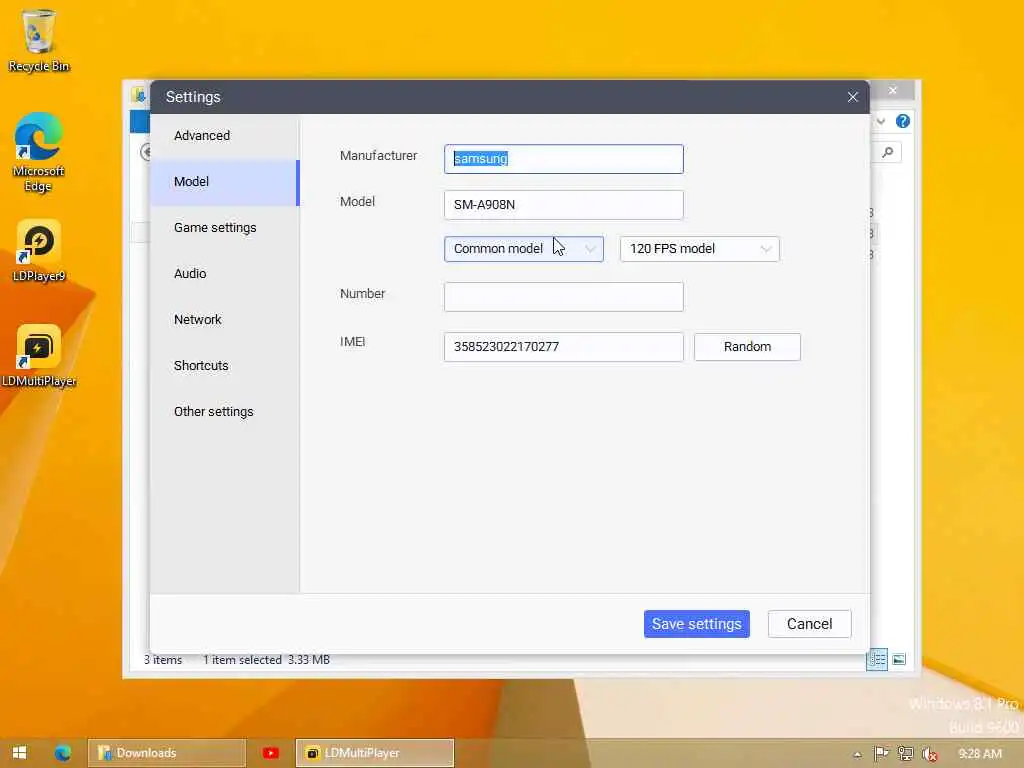Select the LDPlayer9 desktop shortcut
The width and height of the screenshot is (1024, 768).
coord(39,251)
